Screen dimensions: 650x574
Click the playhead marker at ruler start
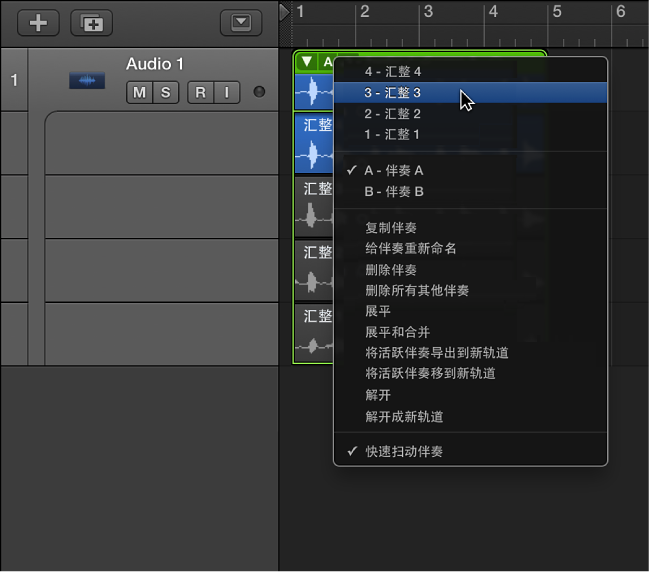click(x=285, y=11)
